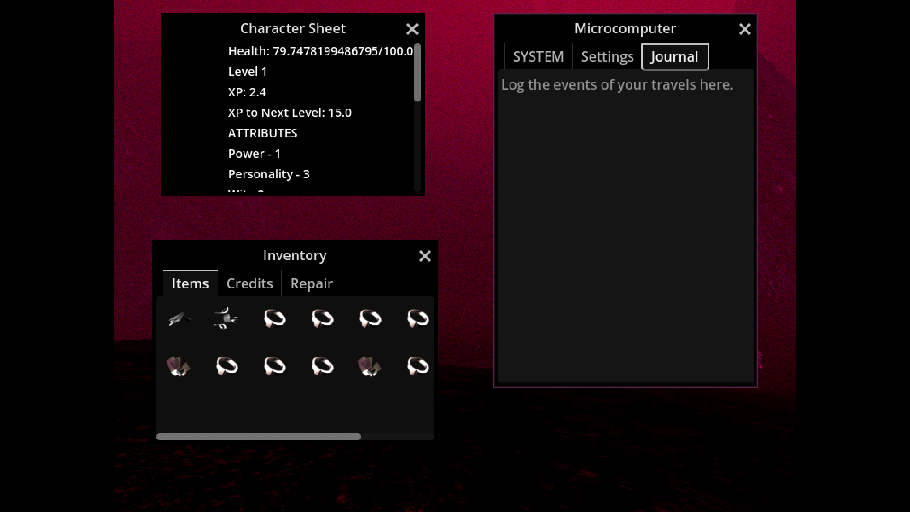This screenshot has width=910, height=512.
Task: Select the second item in the bottom inventory row
Action: (x=226, y=367)
